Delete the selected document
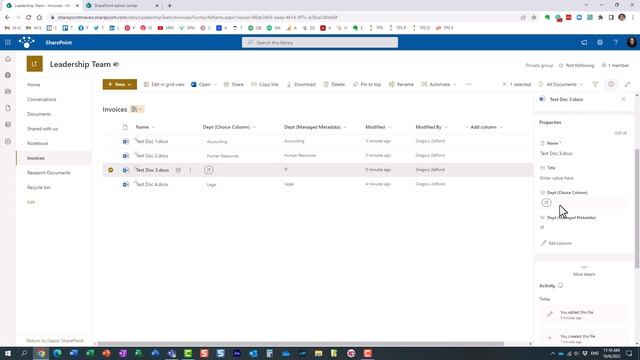 pyautogui.click(x=334, y=84)
